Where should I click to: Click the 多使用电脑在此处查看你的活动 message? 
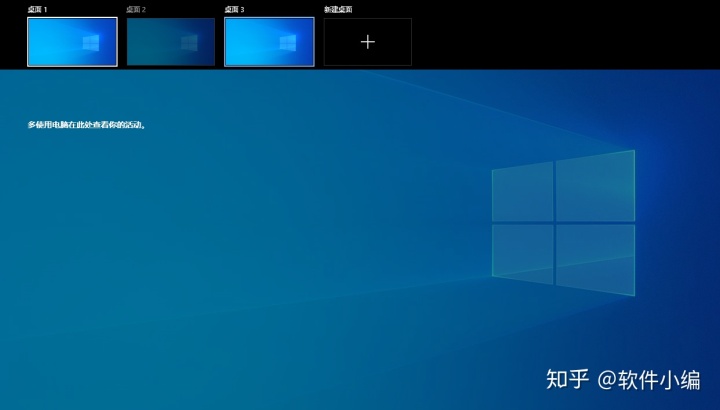pyautogui.click(x=87, y=124)
